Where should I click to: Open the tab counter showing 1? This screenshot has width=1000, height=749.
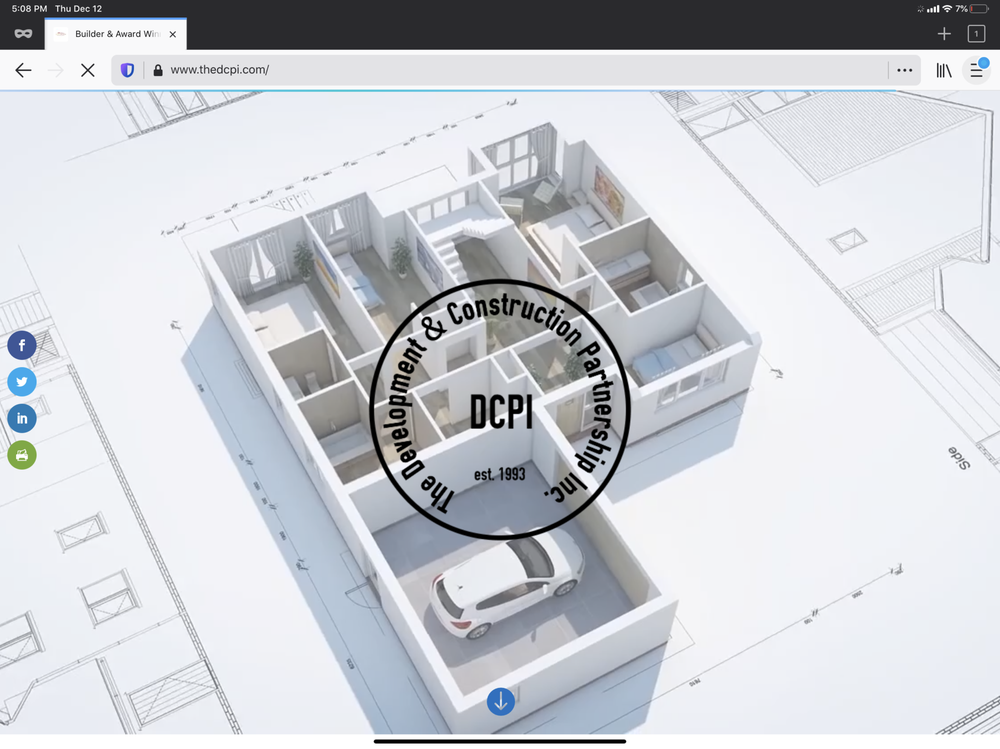(976, 34)
